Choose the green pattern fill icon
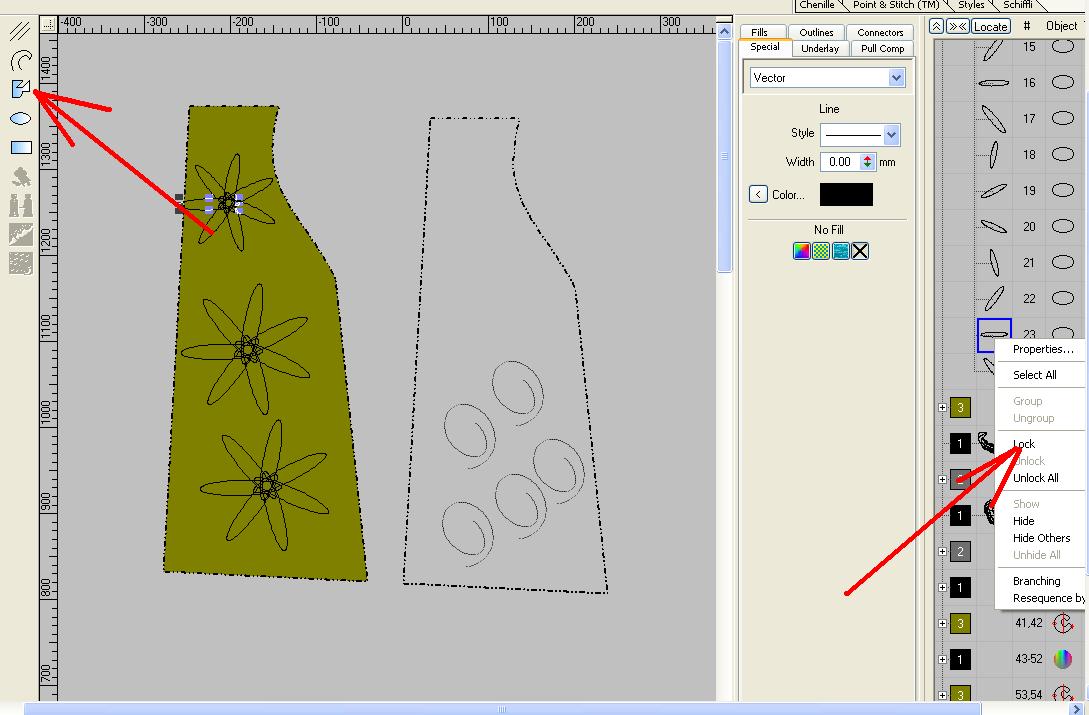Viewport: 1089px width, 715px height. (821, 251)
